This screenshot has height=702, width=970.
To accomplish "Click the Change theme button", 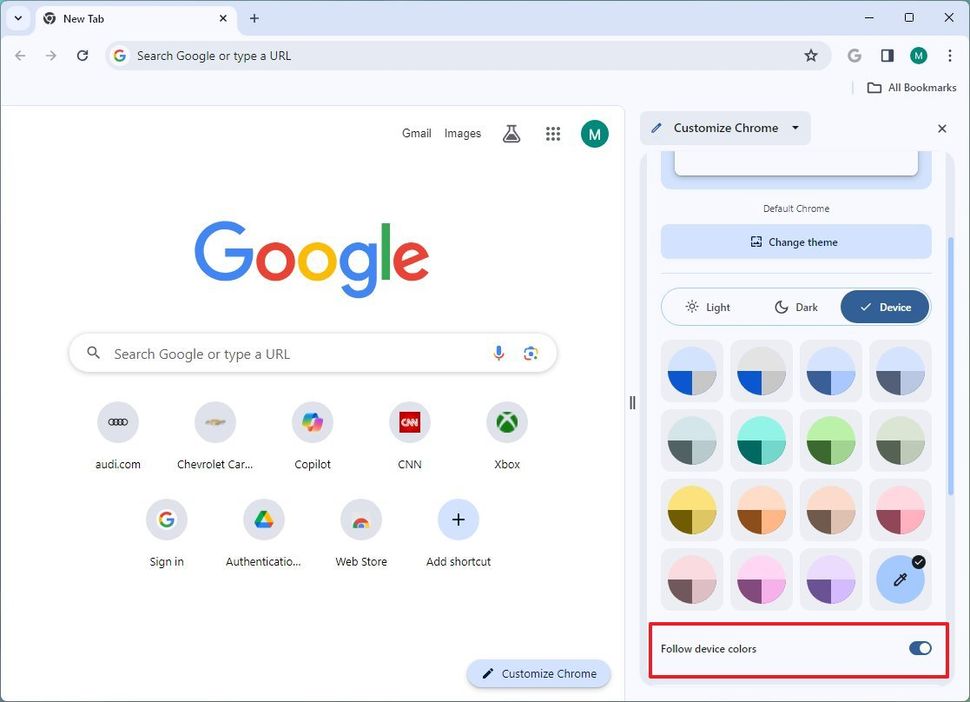I will coord(795,241).
